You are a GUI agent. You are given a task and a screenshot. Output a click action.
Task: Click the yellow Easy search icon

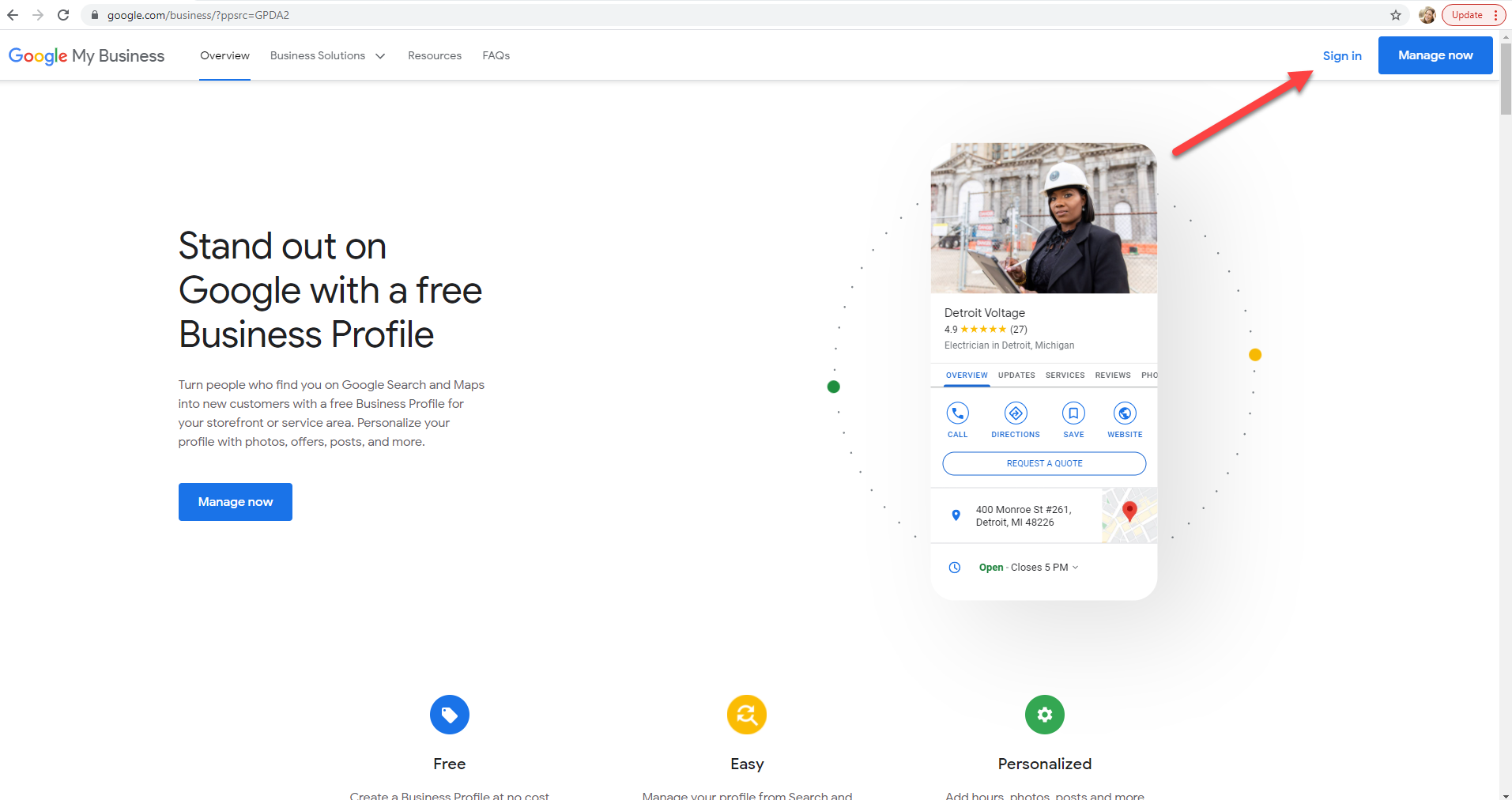coord(747,715)
